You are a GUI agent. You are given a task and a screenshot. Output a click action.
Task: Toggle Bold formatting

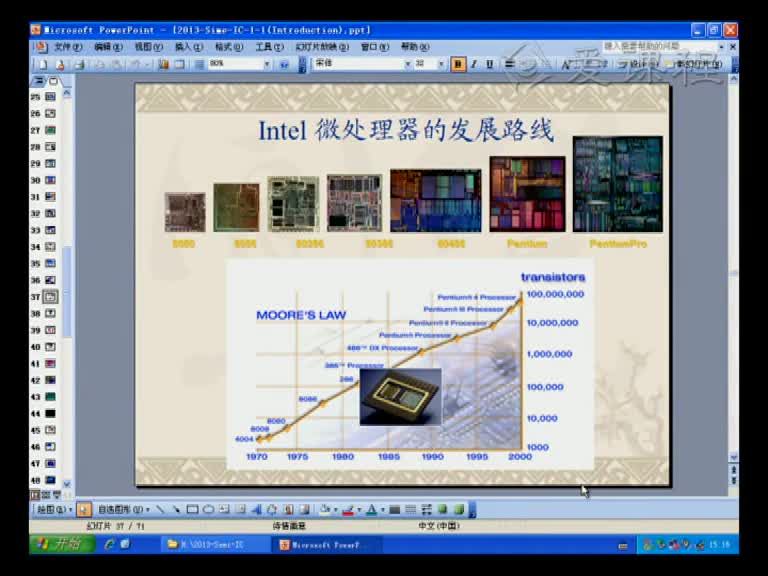[x=458, y=64]
